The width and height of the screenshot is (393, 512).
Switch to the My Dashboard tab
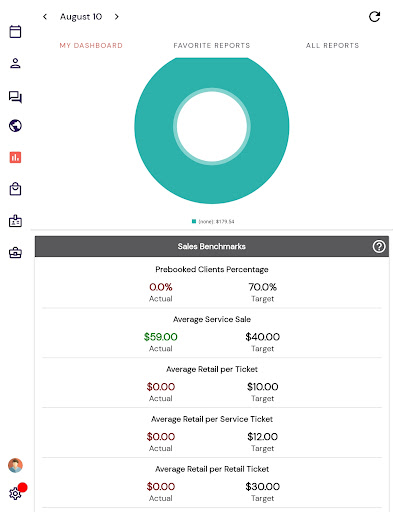point(91,45)
